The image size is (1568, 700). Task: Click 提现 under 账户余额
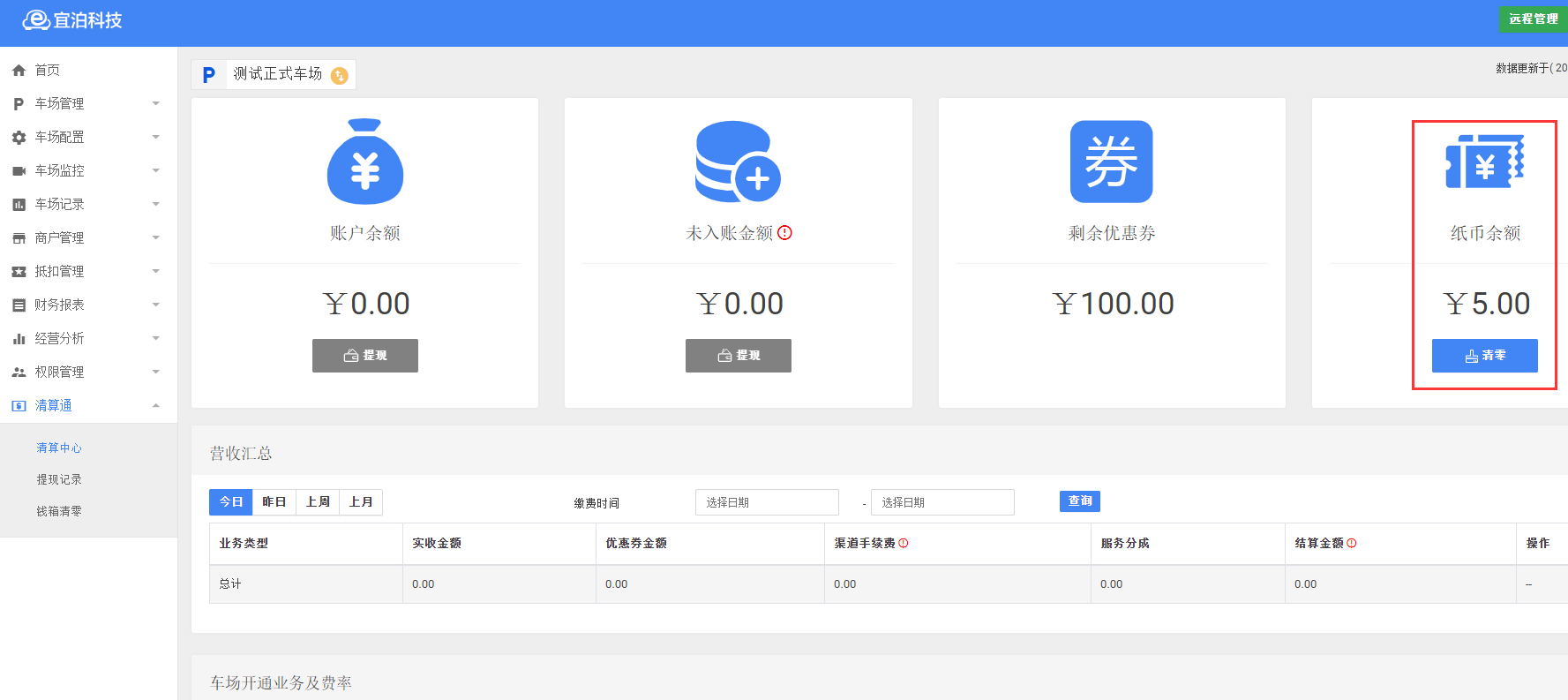point(365,356)
